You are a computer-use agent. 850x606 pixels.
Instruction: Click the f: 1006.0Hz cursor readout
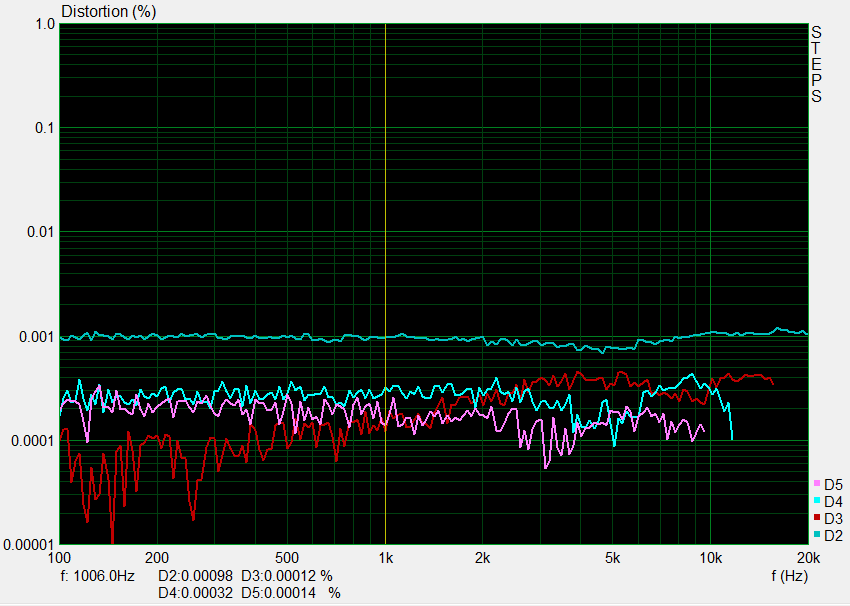click(x=98, y=576)
